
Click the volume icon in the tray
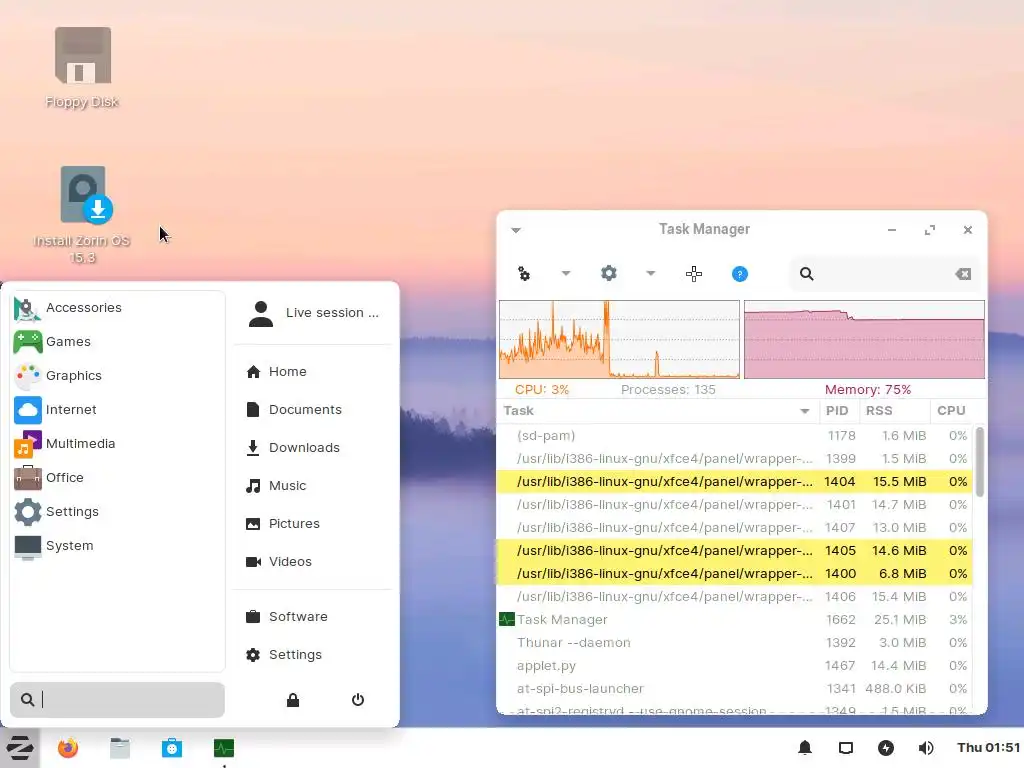[x=926, y=748]
